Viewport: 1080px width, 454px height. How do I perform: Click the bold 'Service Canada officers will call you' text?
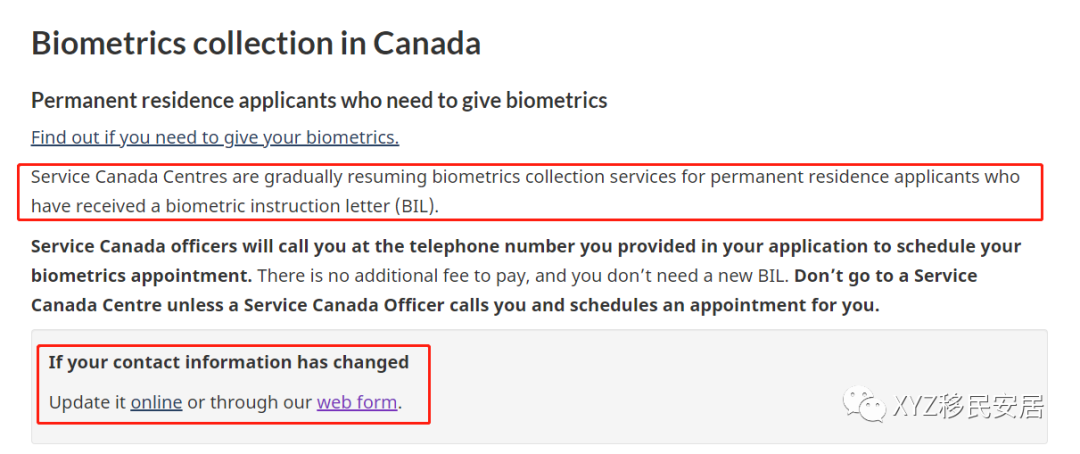tap(218, 246)
